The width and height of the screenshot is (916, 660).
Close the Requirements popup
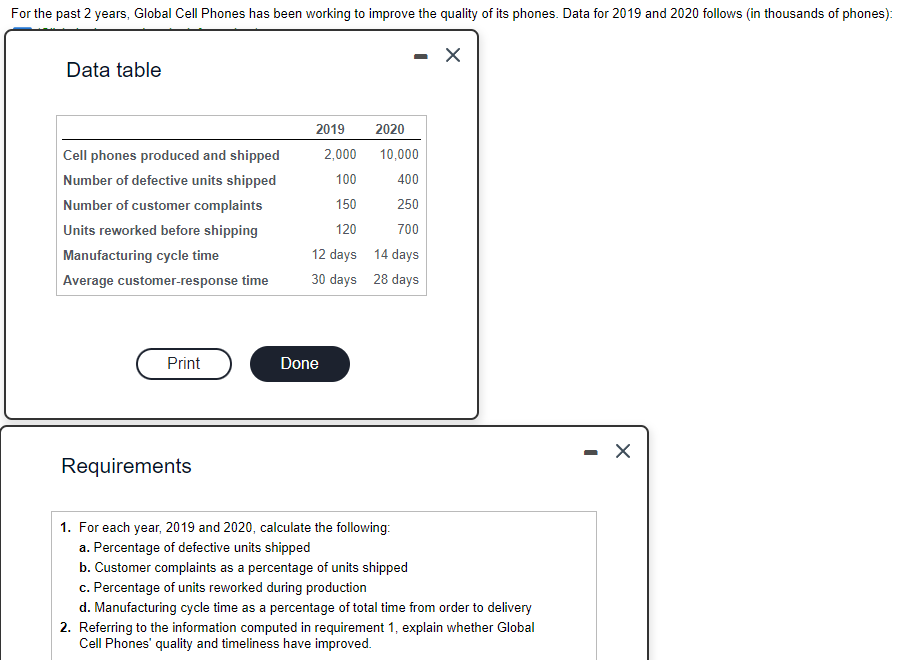pos(622,451)
